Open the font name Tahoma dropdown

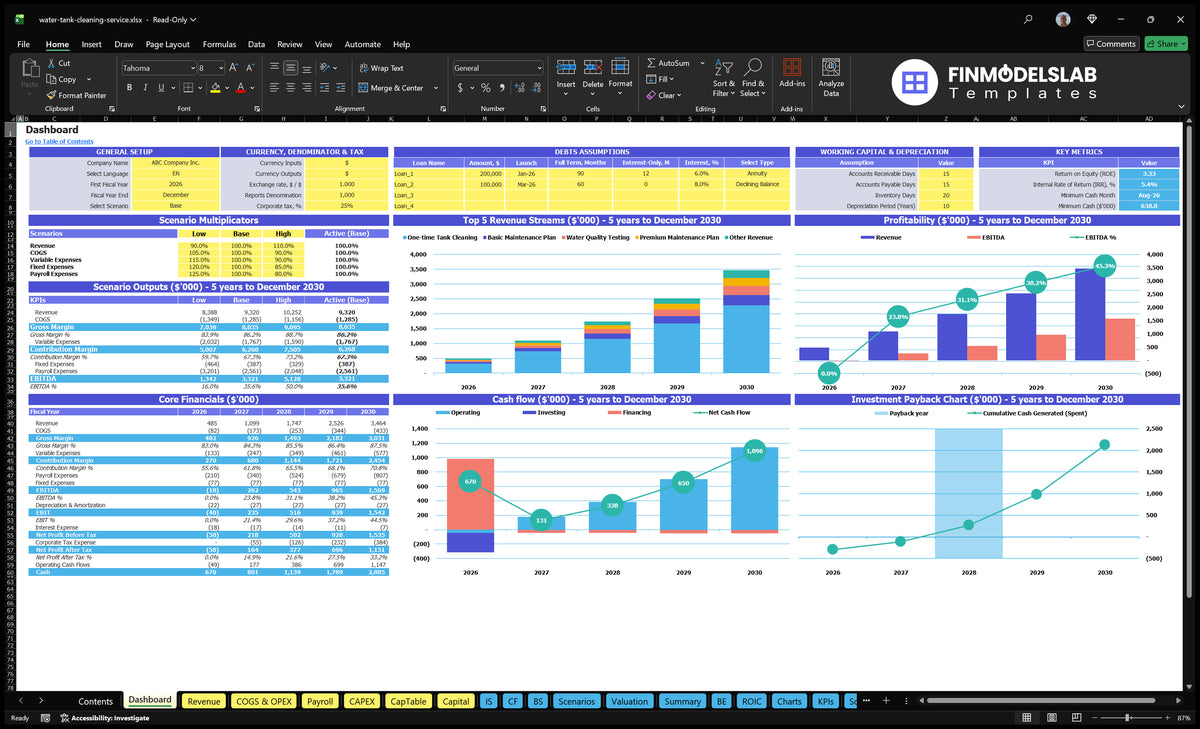click(192, 68)
